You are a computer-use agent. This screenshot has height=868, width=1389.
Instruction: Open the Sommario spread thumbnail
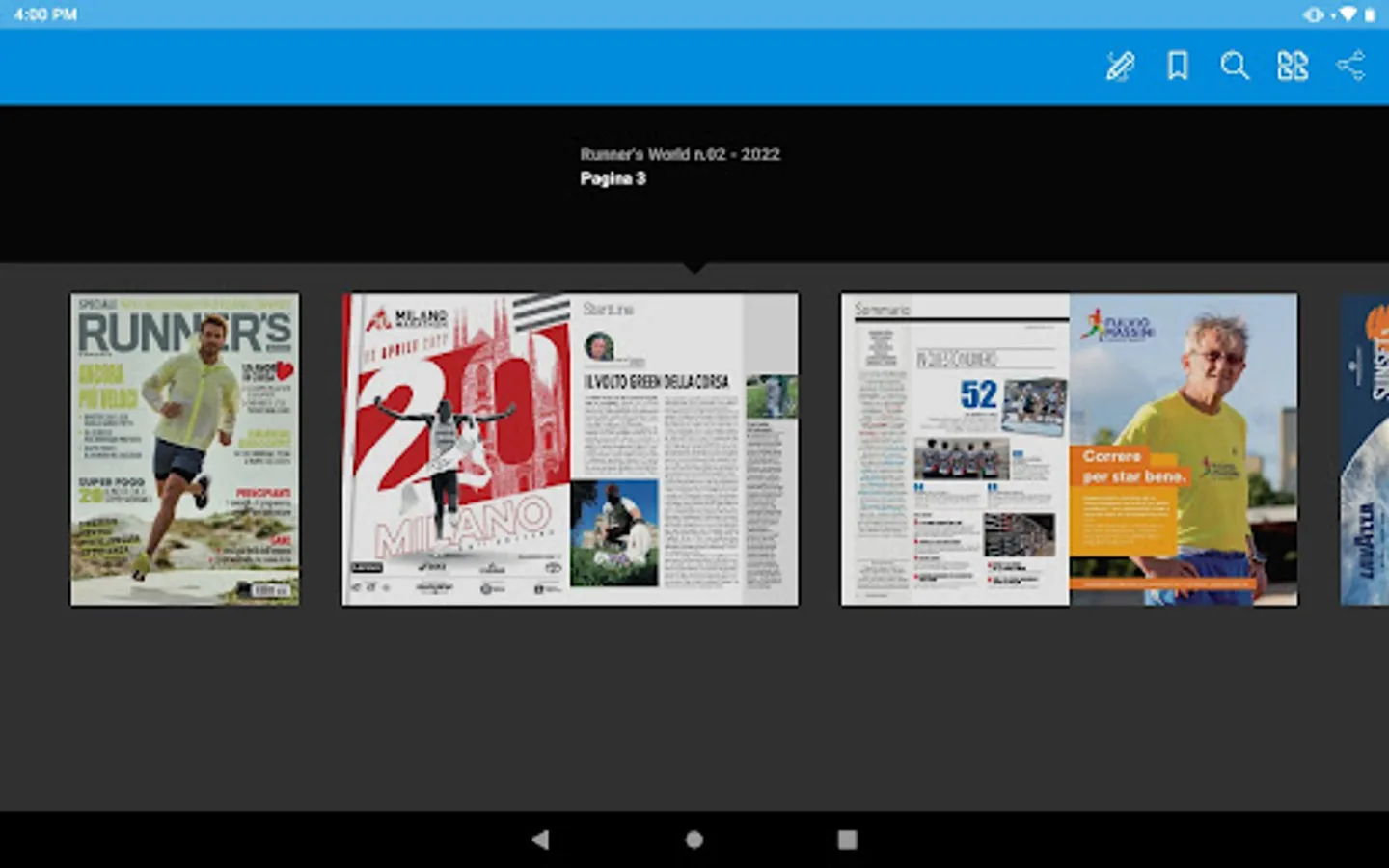point(1069,449)
